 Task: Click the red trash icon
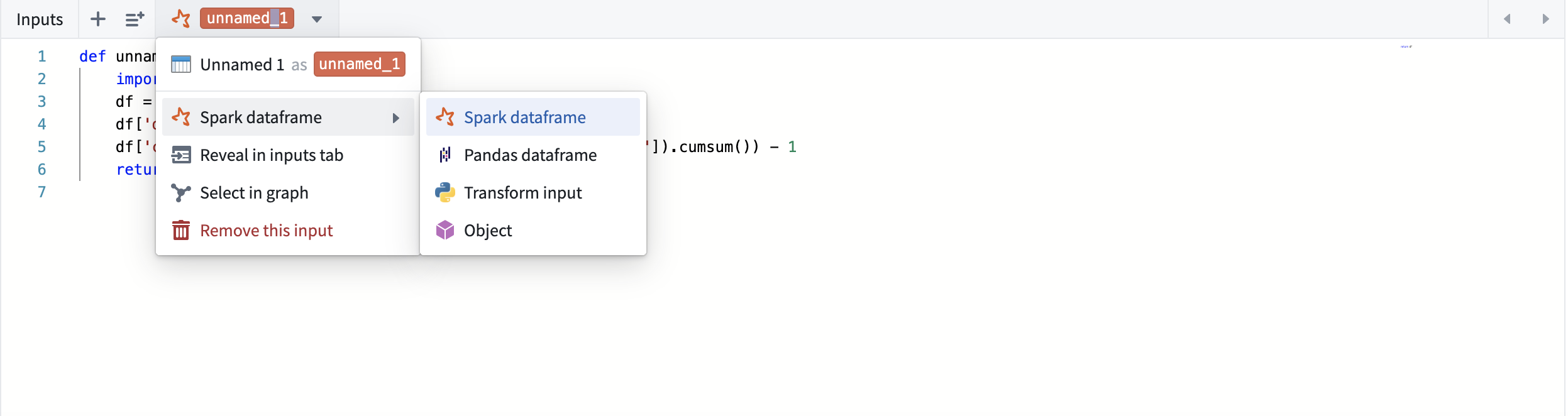click(181, 230)
